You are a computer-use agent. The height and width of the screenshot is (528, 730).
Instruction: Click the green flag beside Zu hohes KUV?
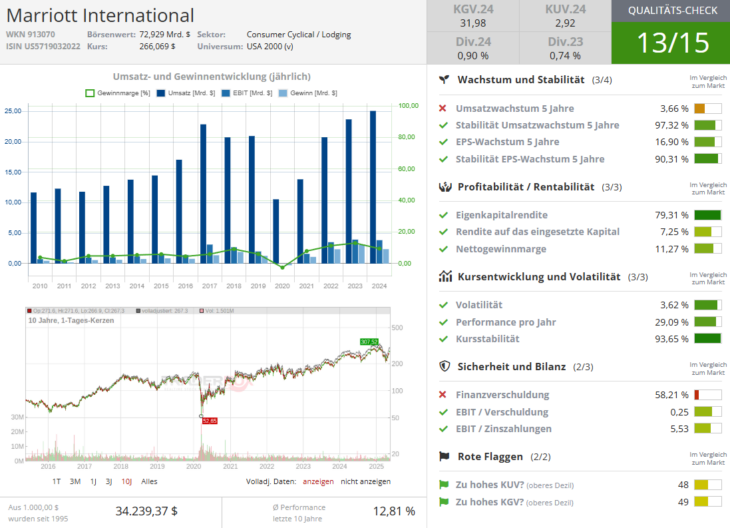[444, 485]
